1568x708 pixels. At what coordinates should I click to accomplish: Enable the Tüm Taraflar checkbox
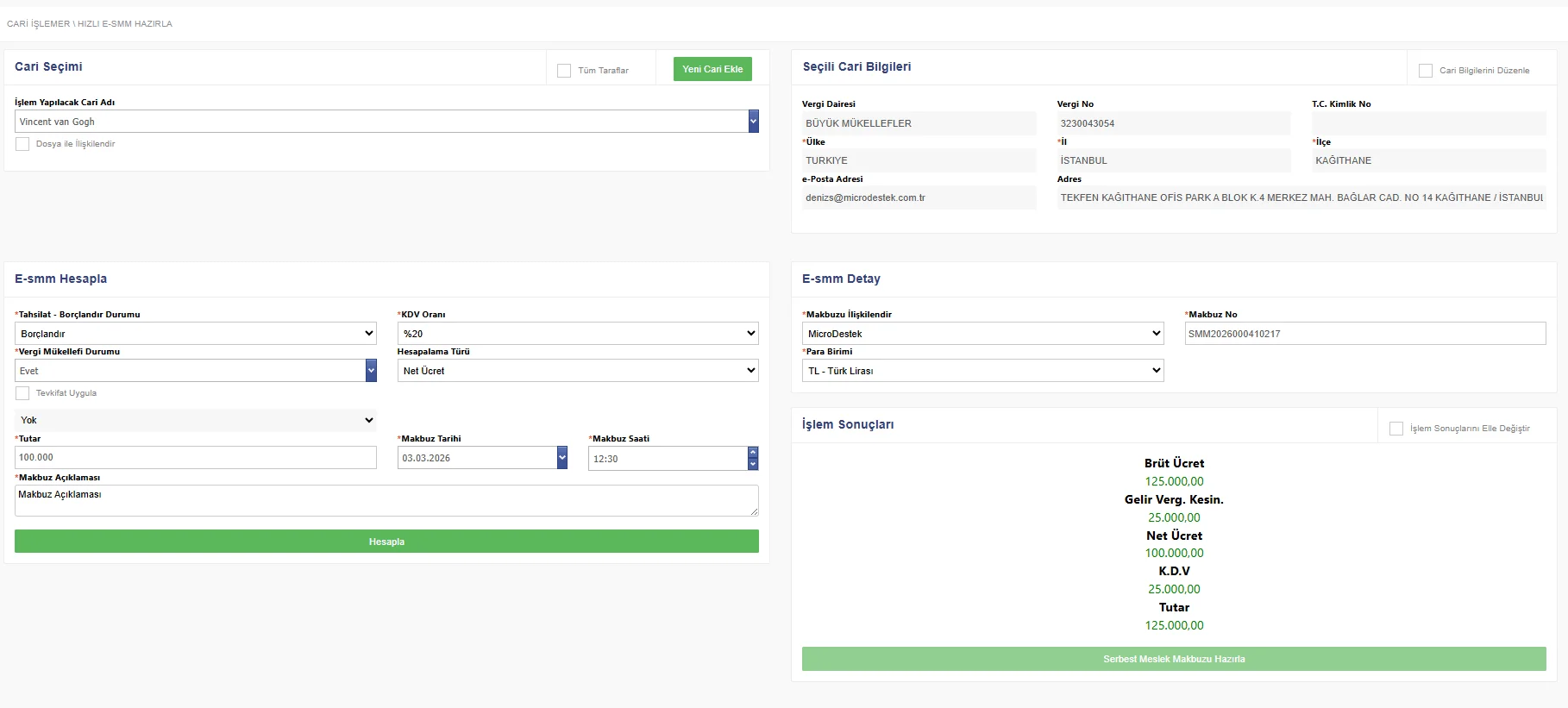coord(564,71)
